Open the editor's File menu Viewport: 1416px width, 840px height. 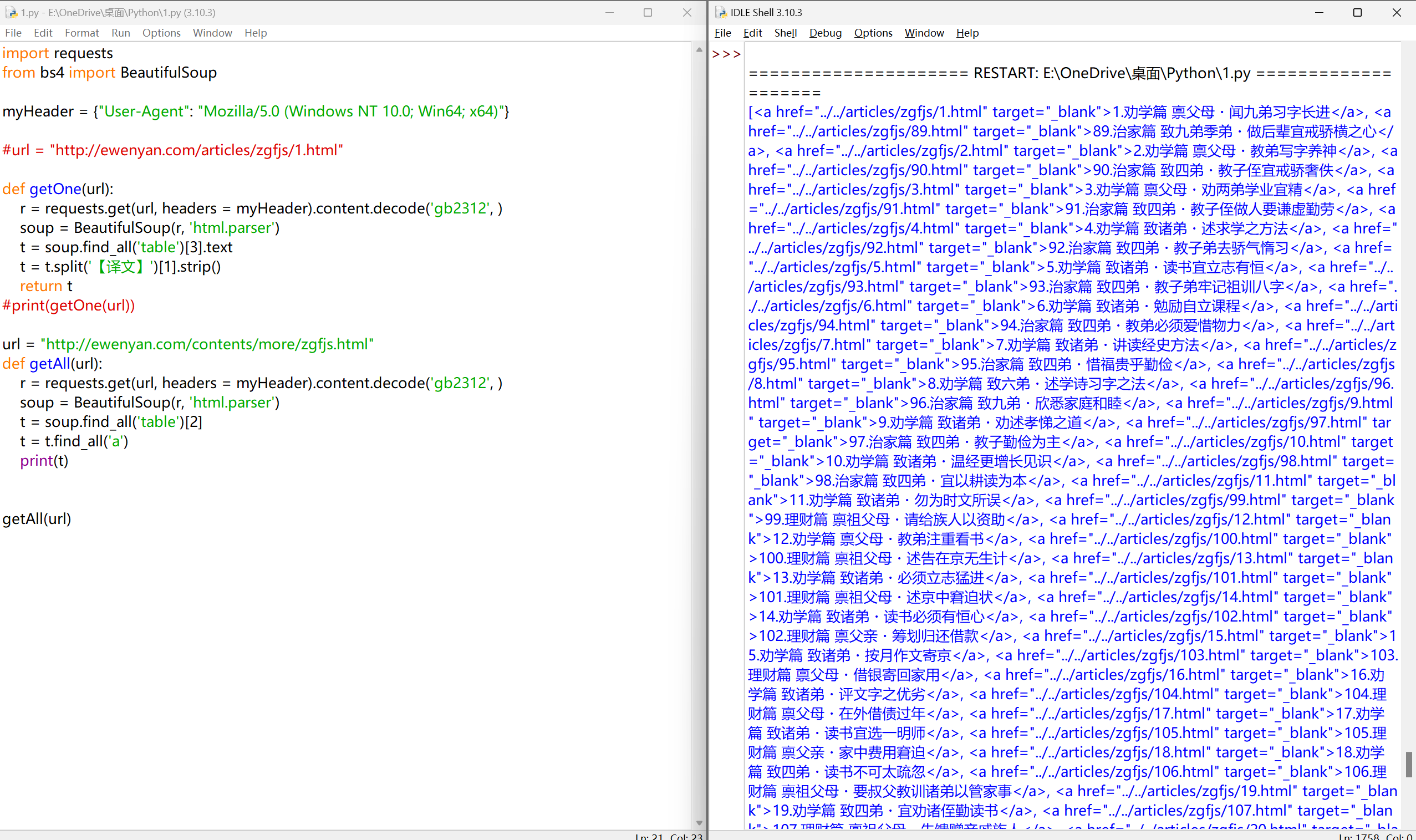point(13,33)
